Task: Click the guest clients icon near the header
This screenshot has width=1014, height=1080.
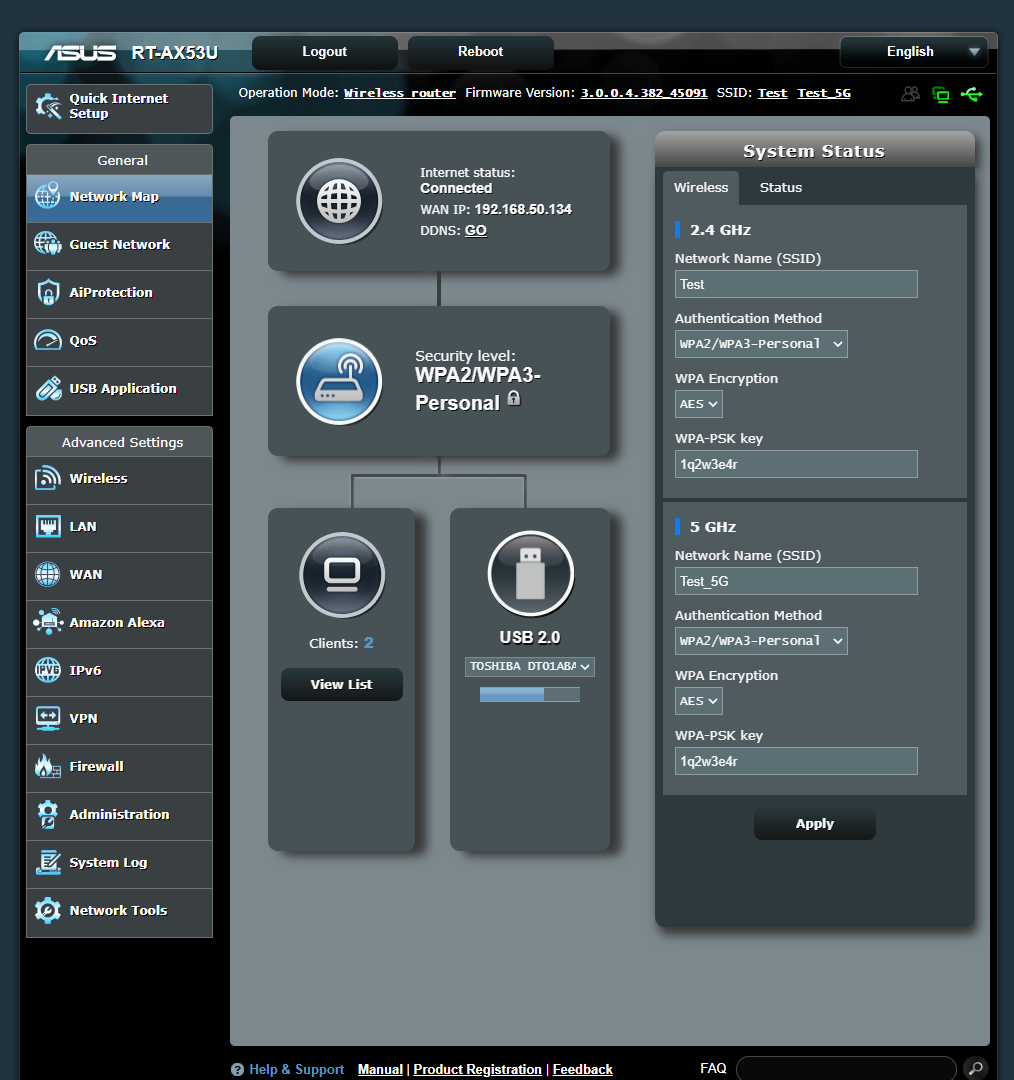Action: click(x=910, y=93)
